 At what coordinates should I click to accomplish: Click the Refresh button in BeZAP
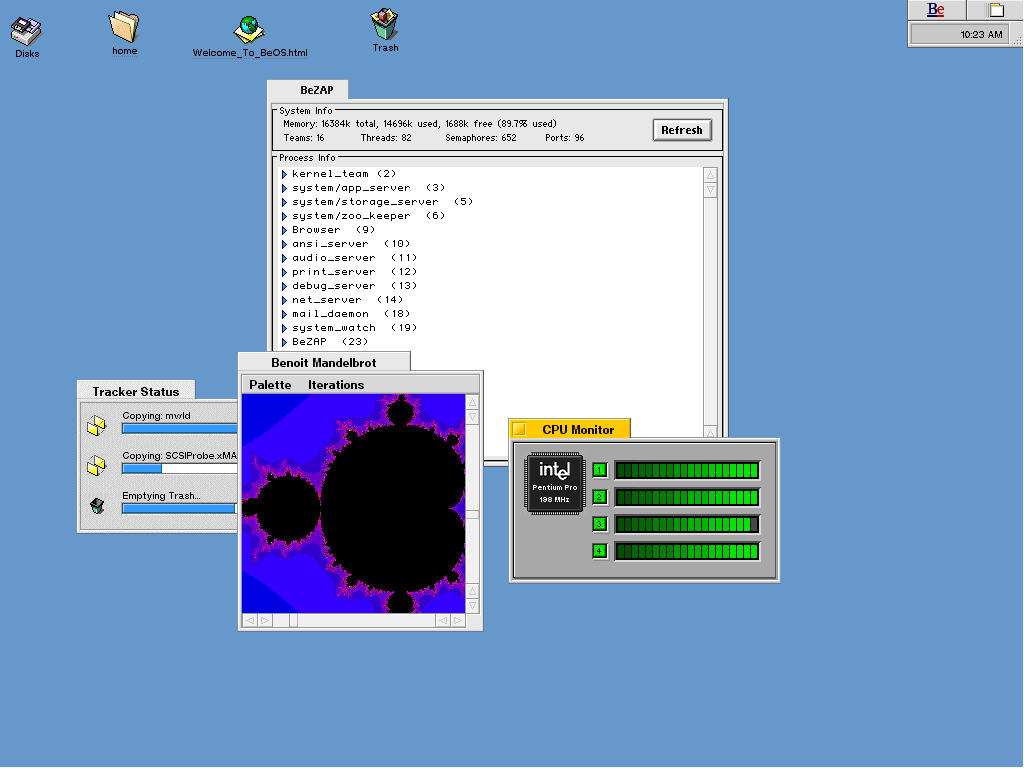click(x=681, y=130)
